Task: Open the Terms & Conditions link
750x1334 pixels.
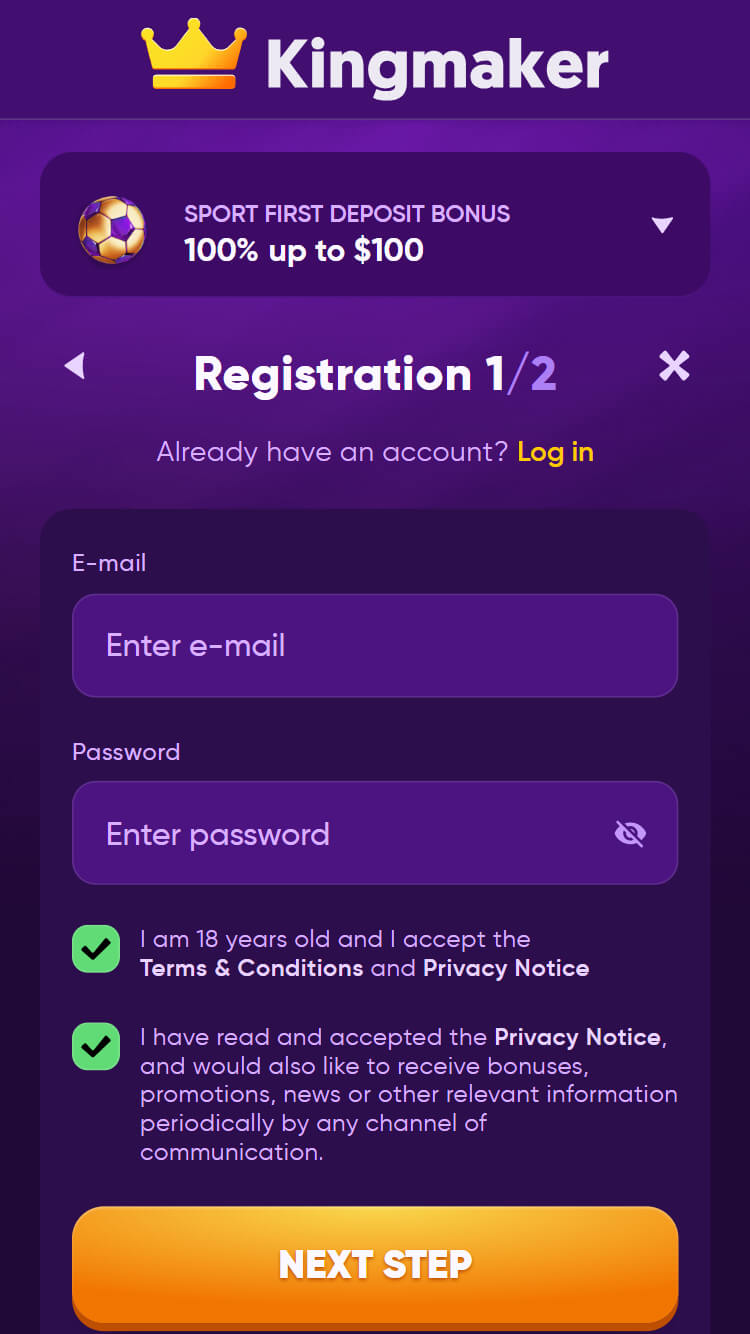Action: coord(252,968)
